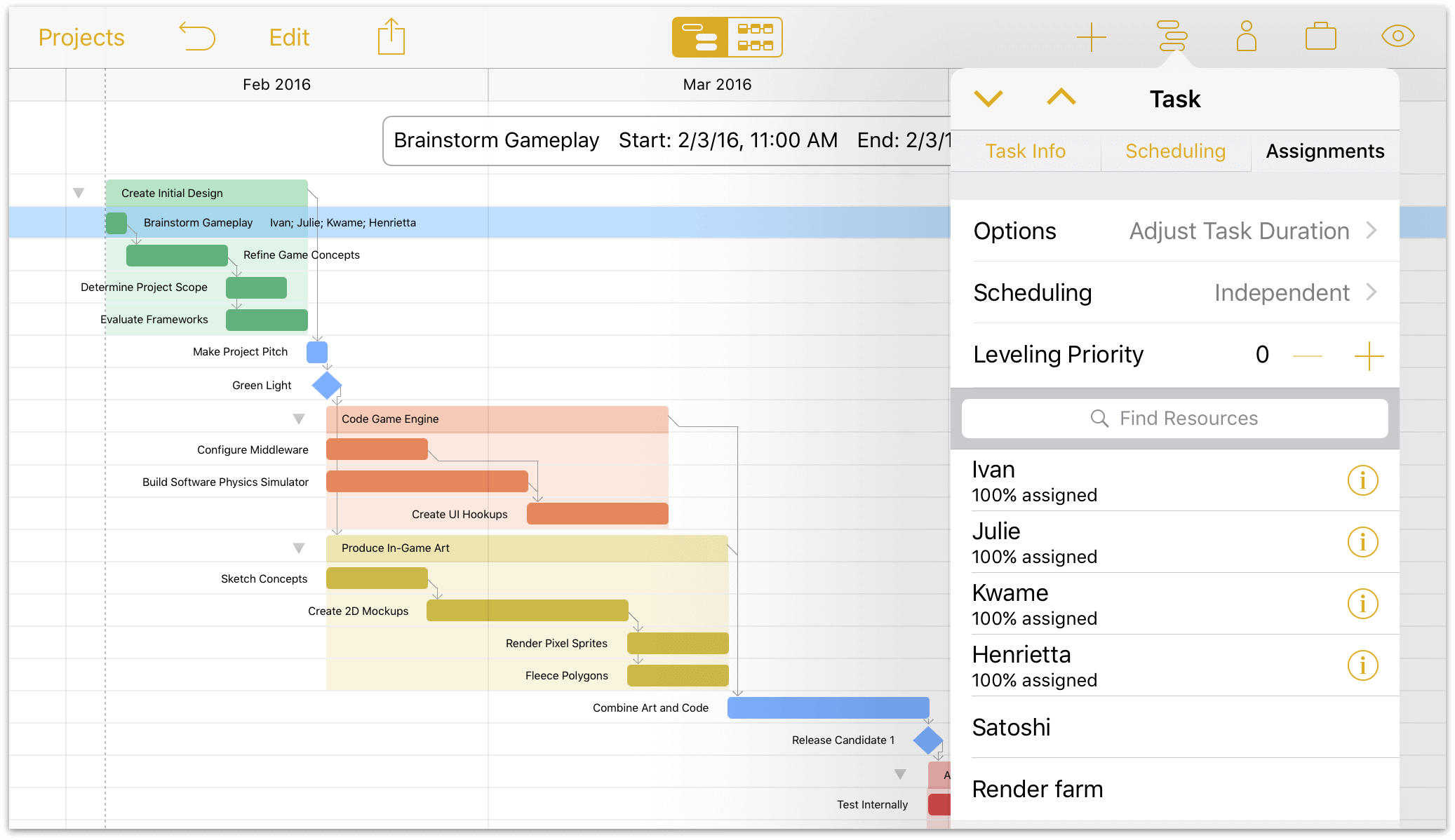1455x840 pixels.
Task: Select the Create Initial Design group bar
Action: click(207, 193)
